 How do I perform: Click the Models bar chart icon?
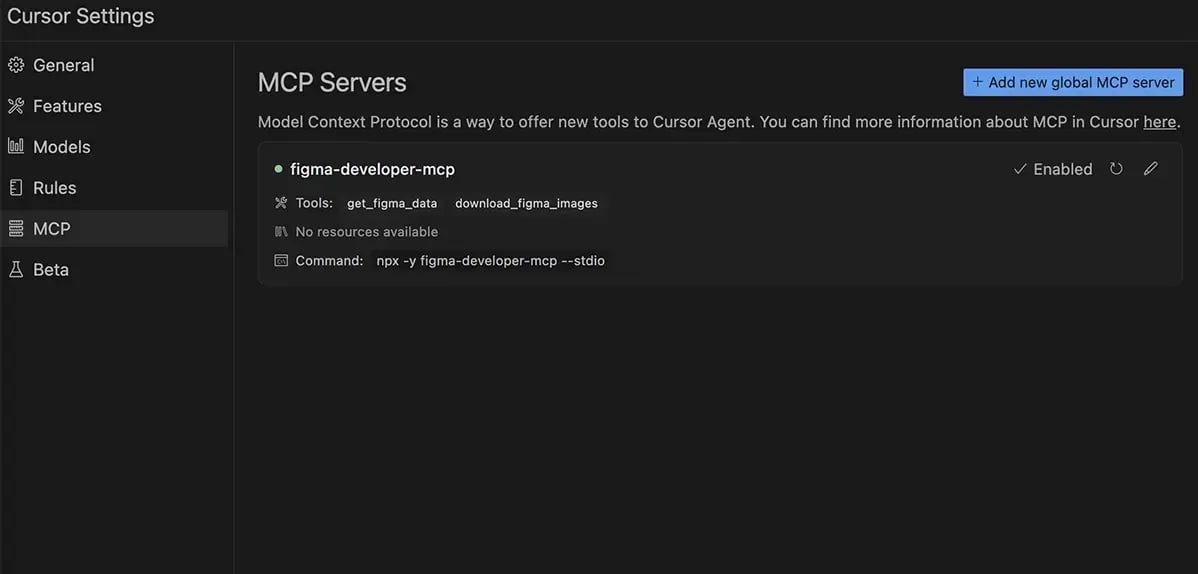(x=16, y=146)
